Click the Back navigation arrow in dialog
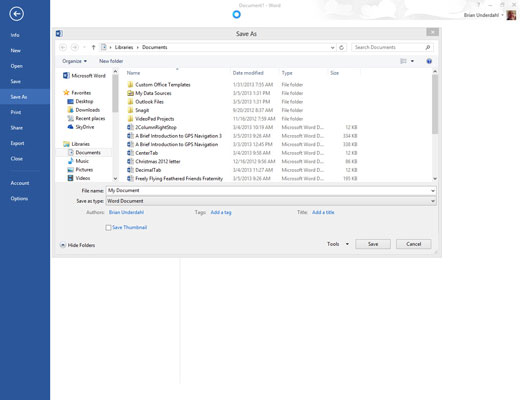The image size is (520, 400). [x=63, y=47]
